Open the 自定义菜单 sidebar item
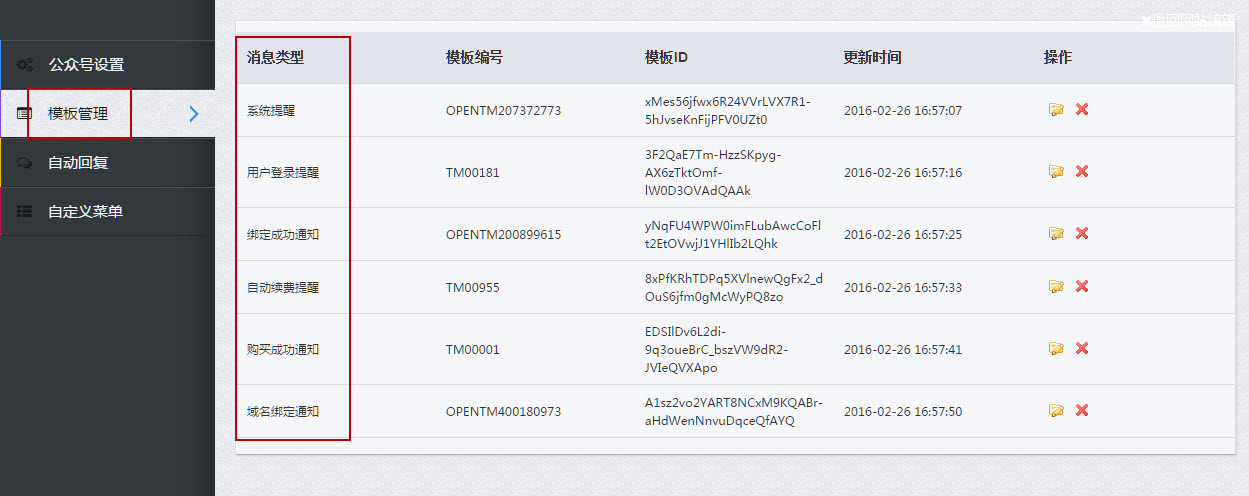 click(x=86, y=212)
